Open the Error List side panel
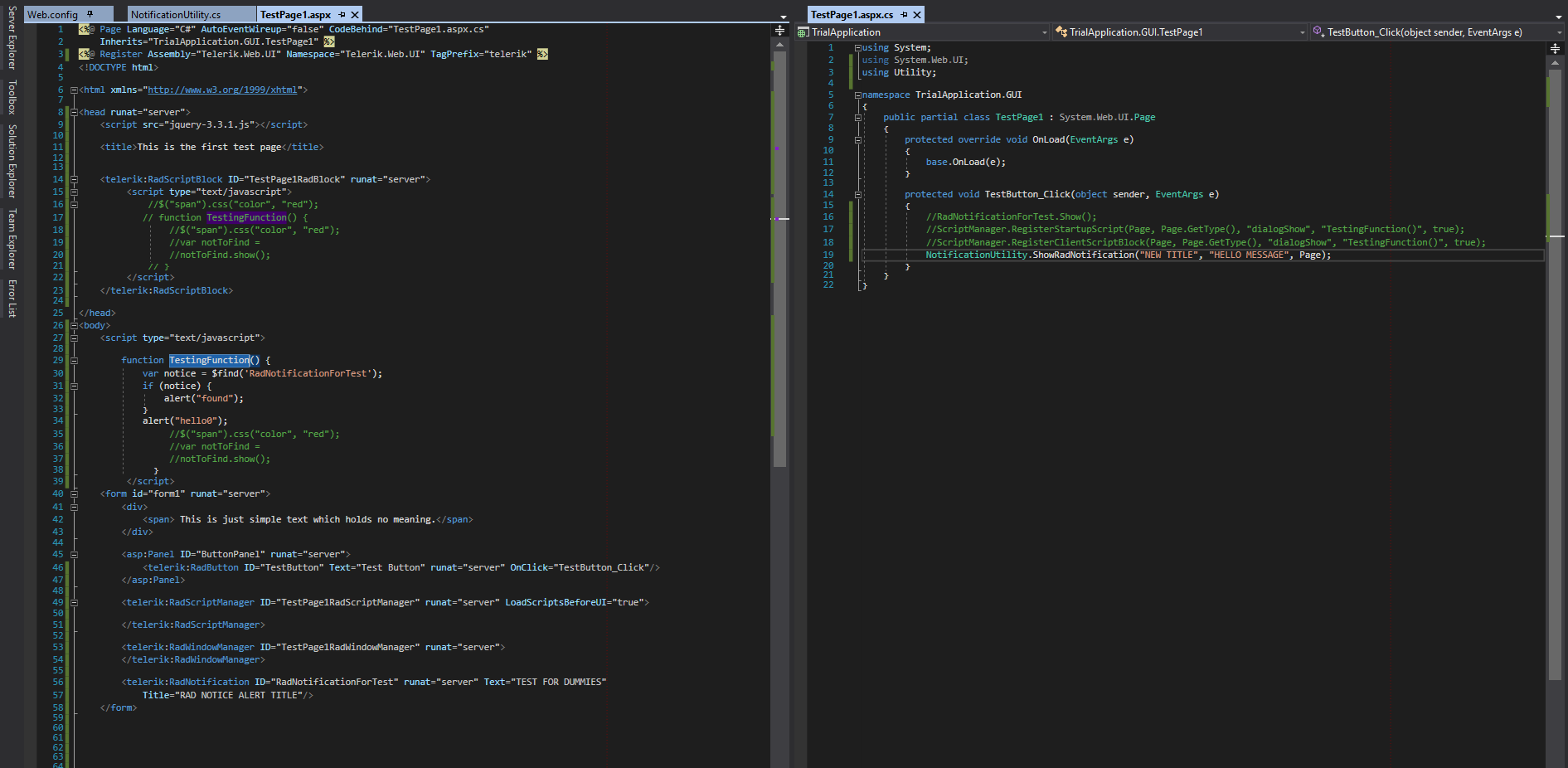This screenshot has width=1568, height=768. [x=12, y=299]
